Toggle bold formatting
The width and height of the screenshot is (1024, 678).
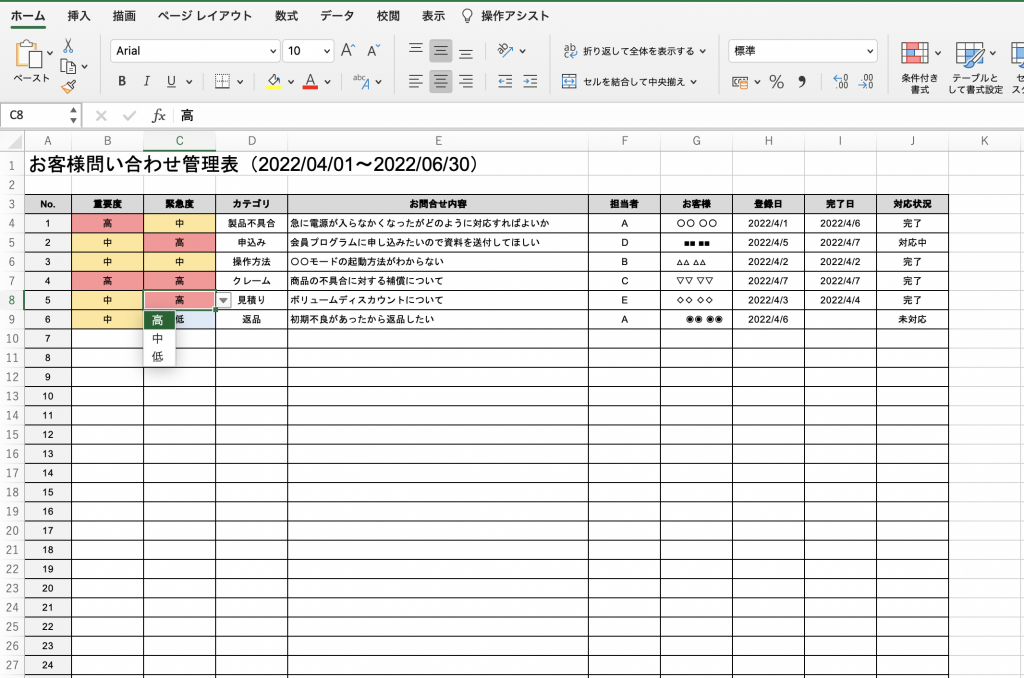click(x=122, y=82)
